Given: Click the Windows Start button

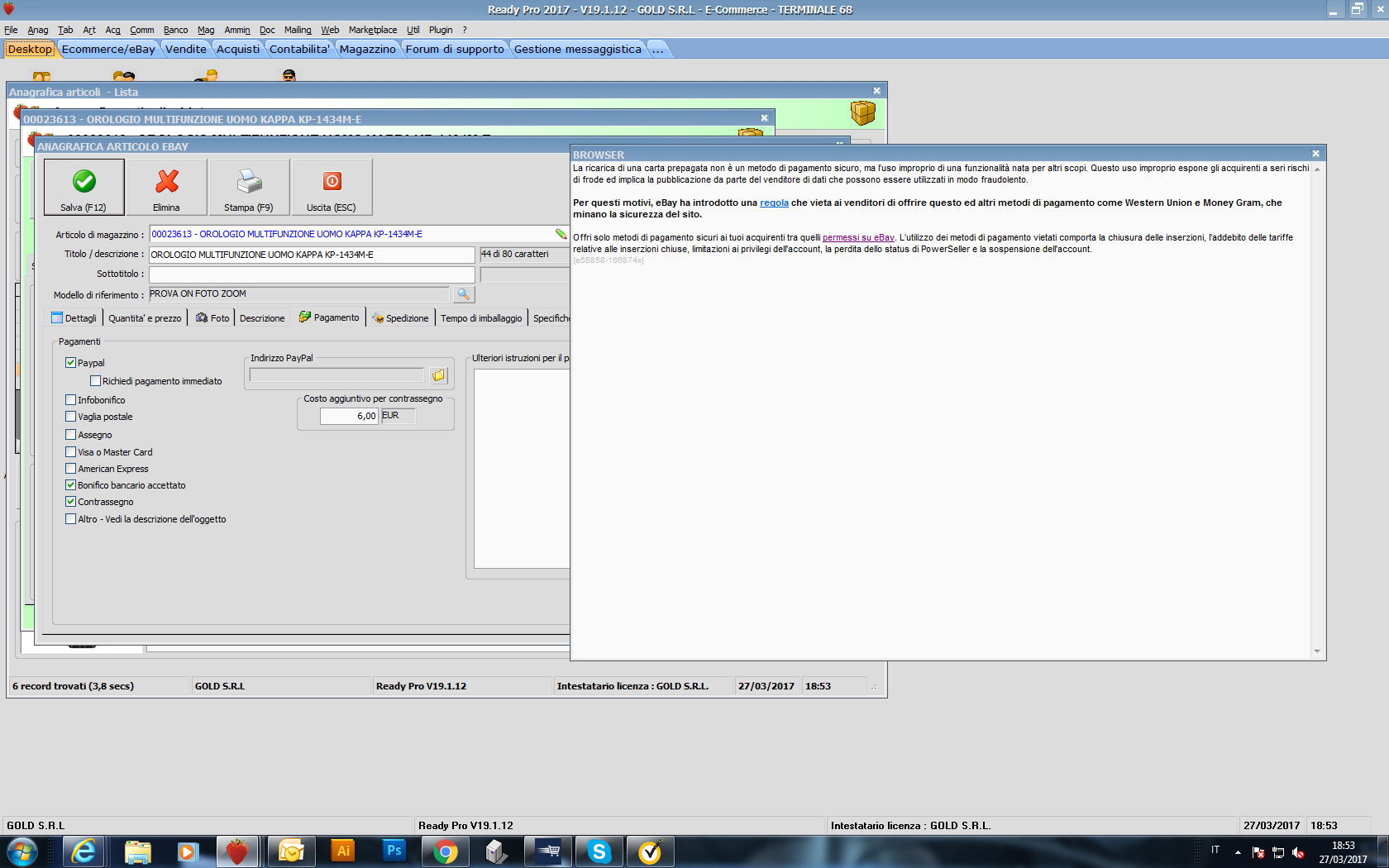Looking at the screenshot, I should click(x=21, y=851).
